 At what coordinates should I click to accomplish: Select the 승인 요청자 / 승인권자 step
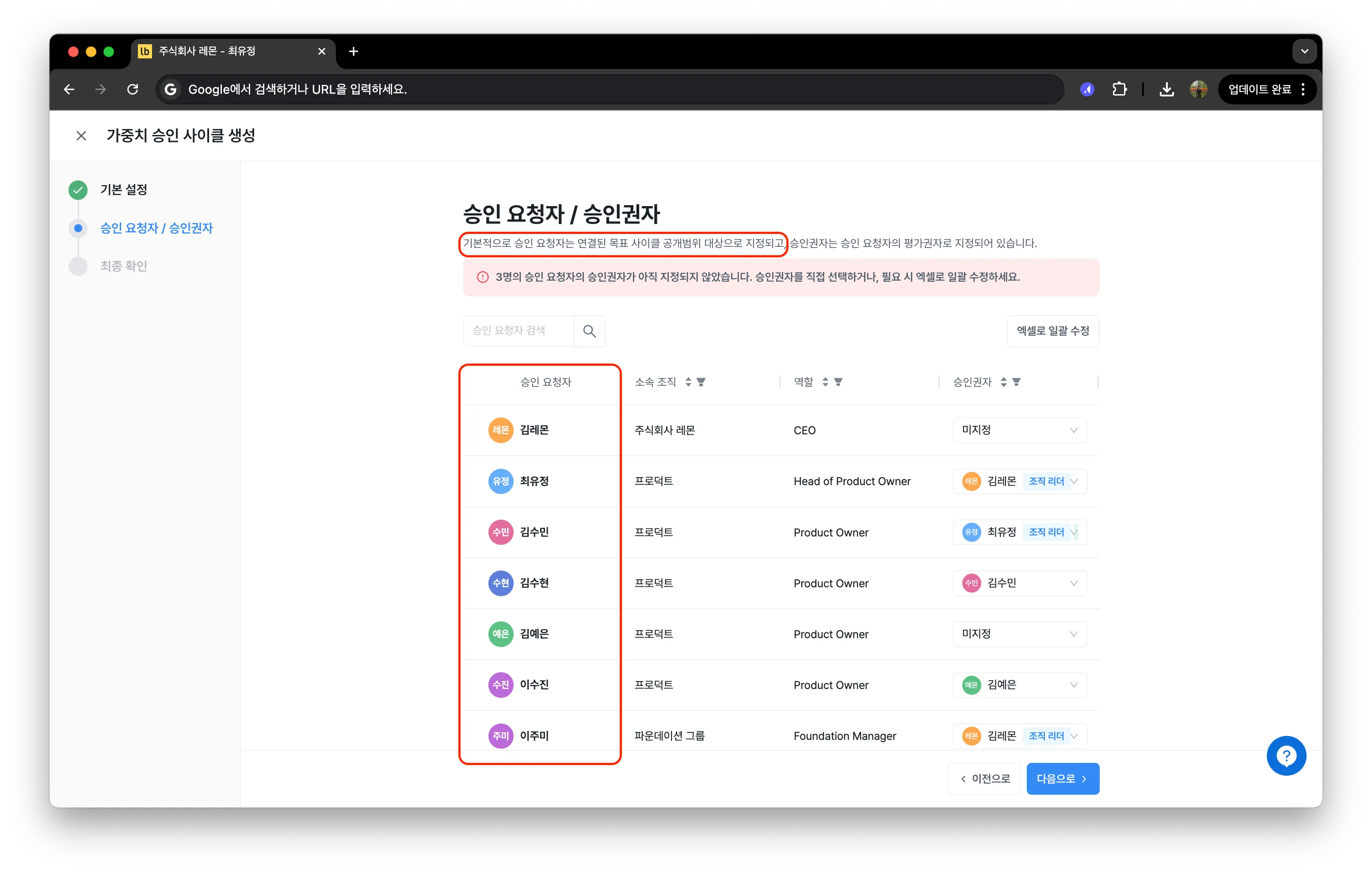point(156,228)
